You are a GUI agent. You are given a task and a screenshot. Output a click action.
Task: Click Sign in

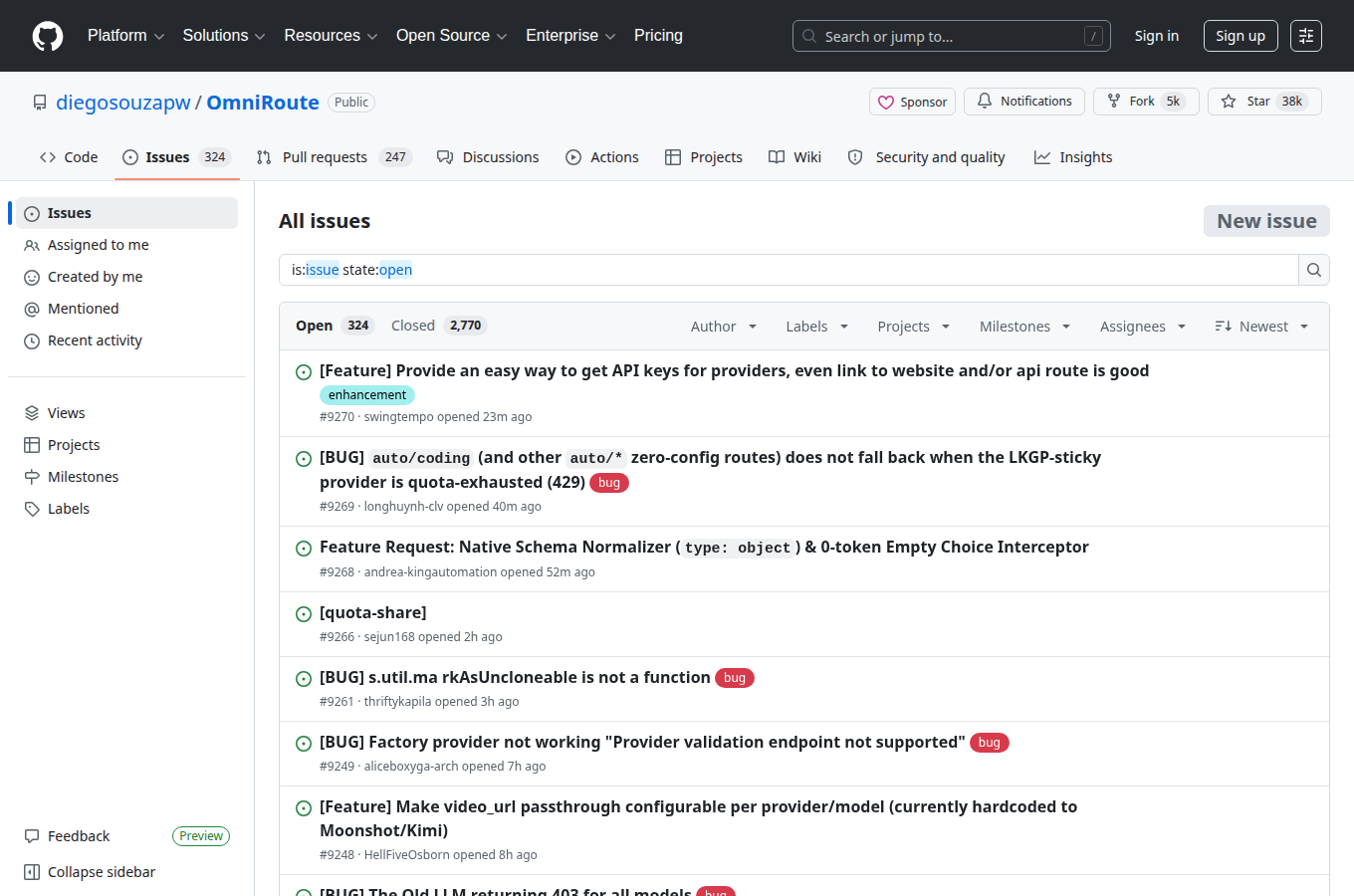(x=1157, y=36)
